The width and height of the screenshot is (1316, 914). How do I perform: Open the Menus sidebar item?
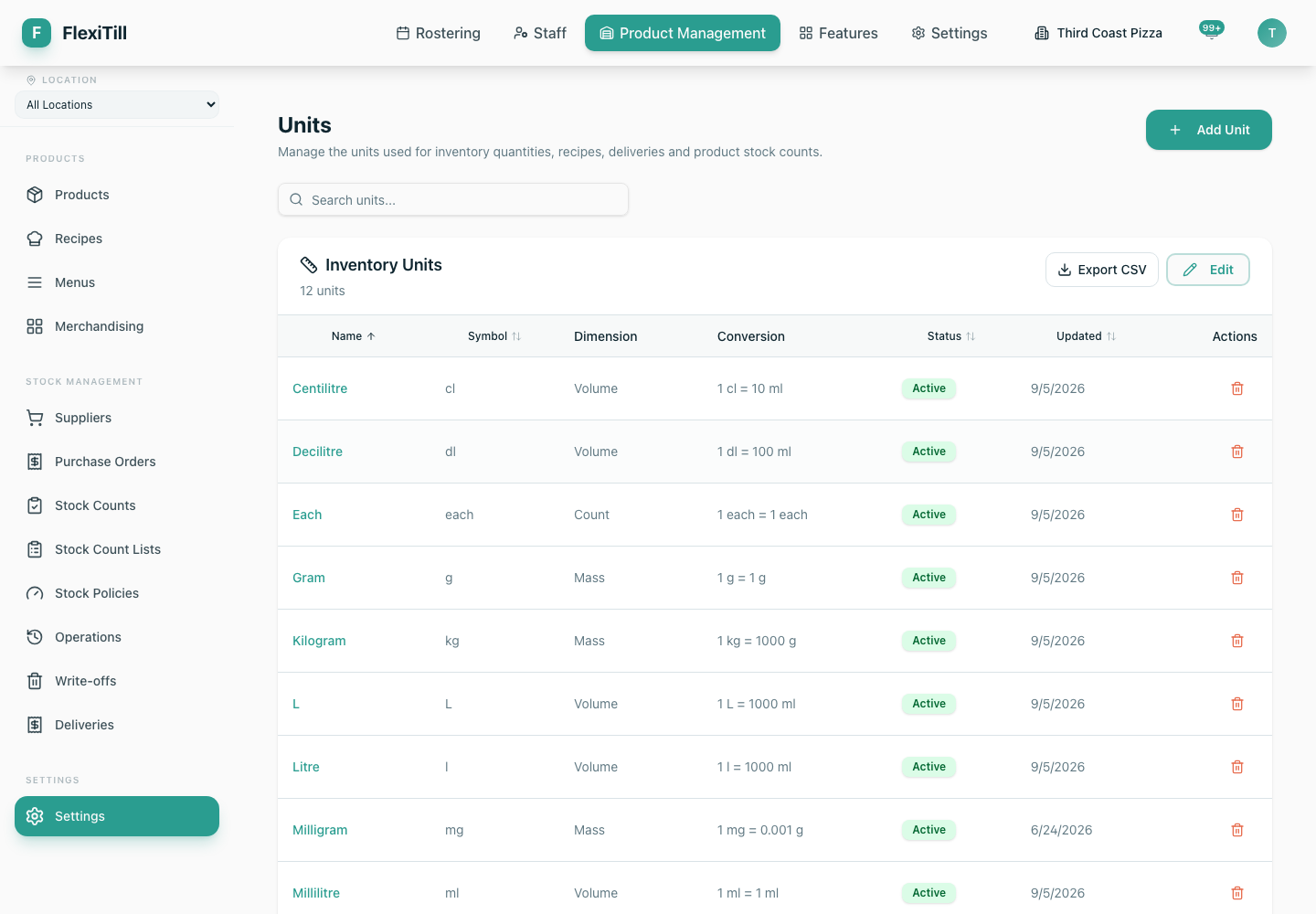pos(117,282)
